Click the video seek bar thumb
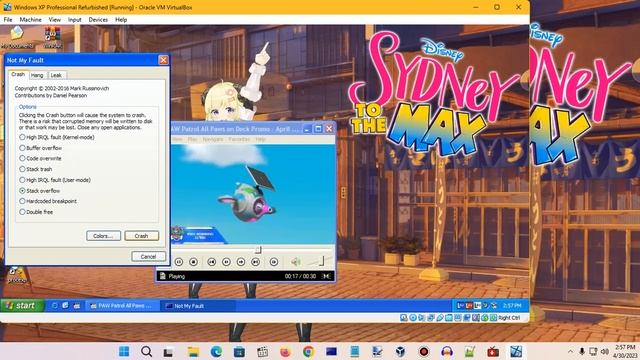640x360 pixels. click(258, 249)
